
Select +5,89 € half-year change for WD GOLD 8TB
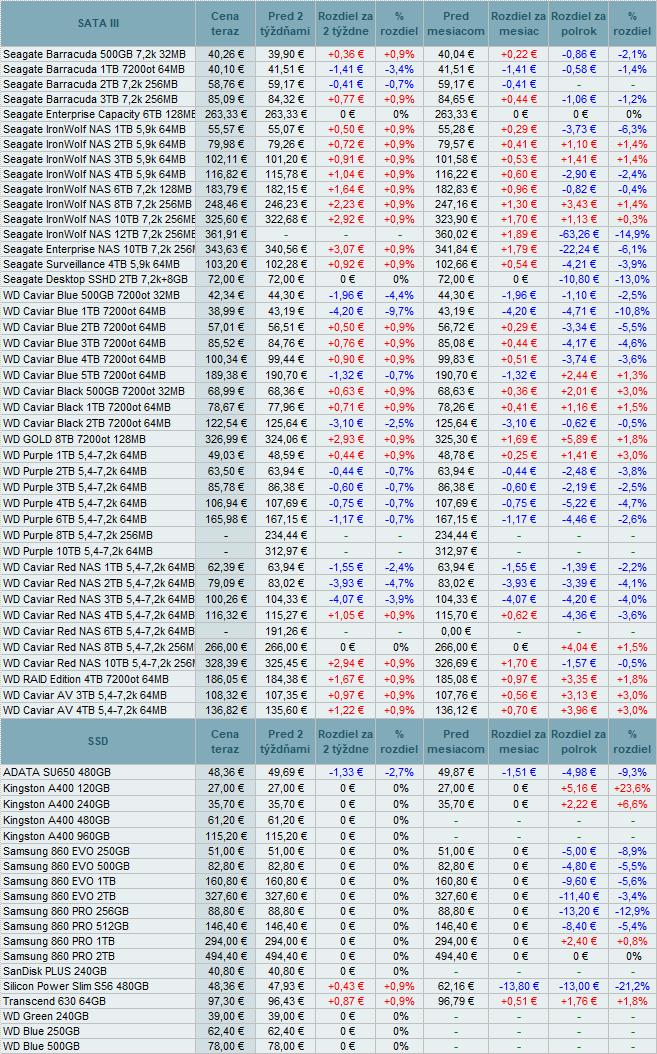578,439
